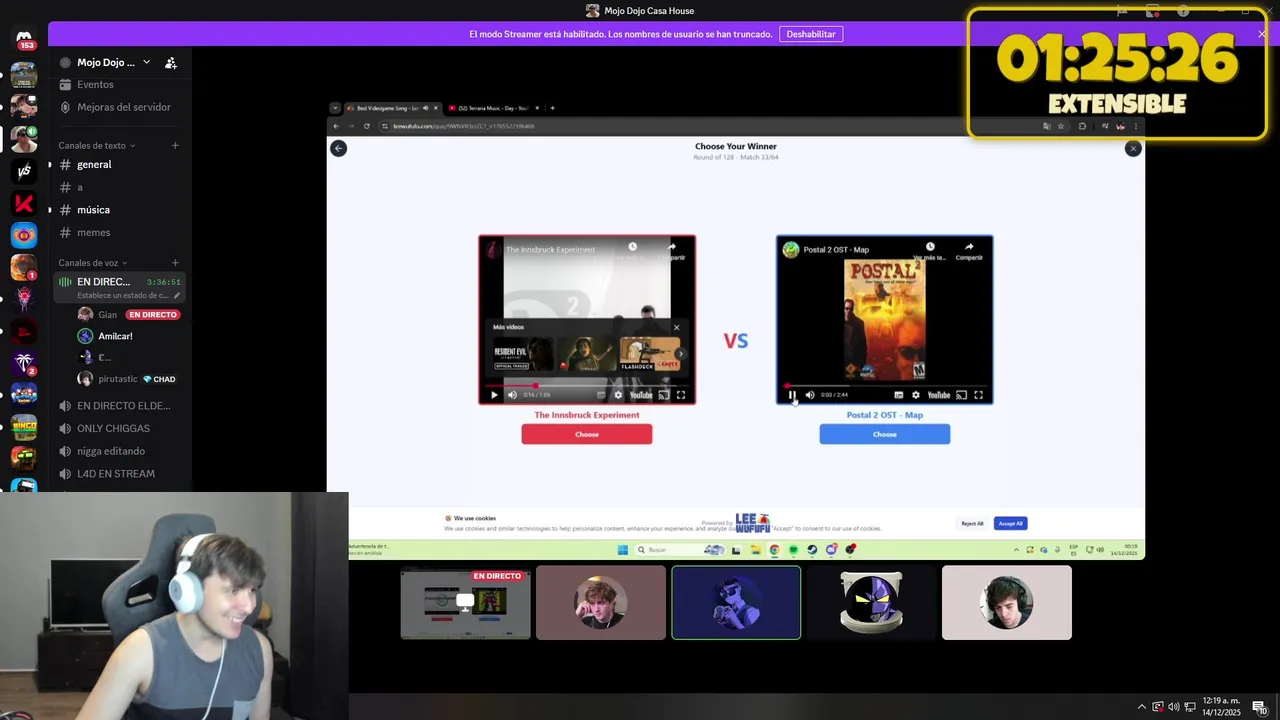Screen dimensions: 1280x720
Task: Click Reject All on the cookie banner
Action: (x=972, y=523)
